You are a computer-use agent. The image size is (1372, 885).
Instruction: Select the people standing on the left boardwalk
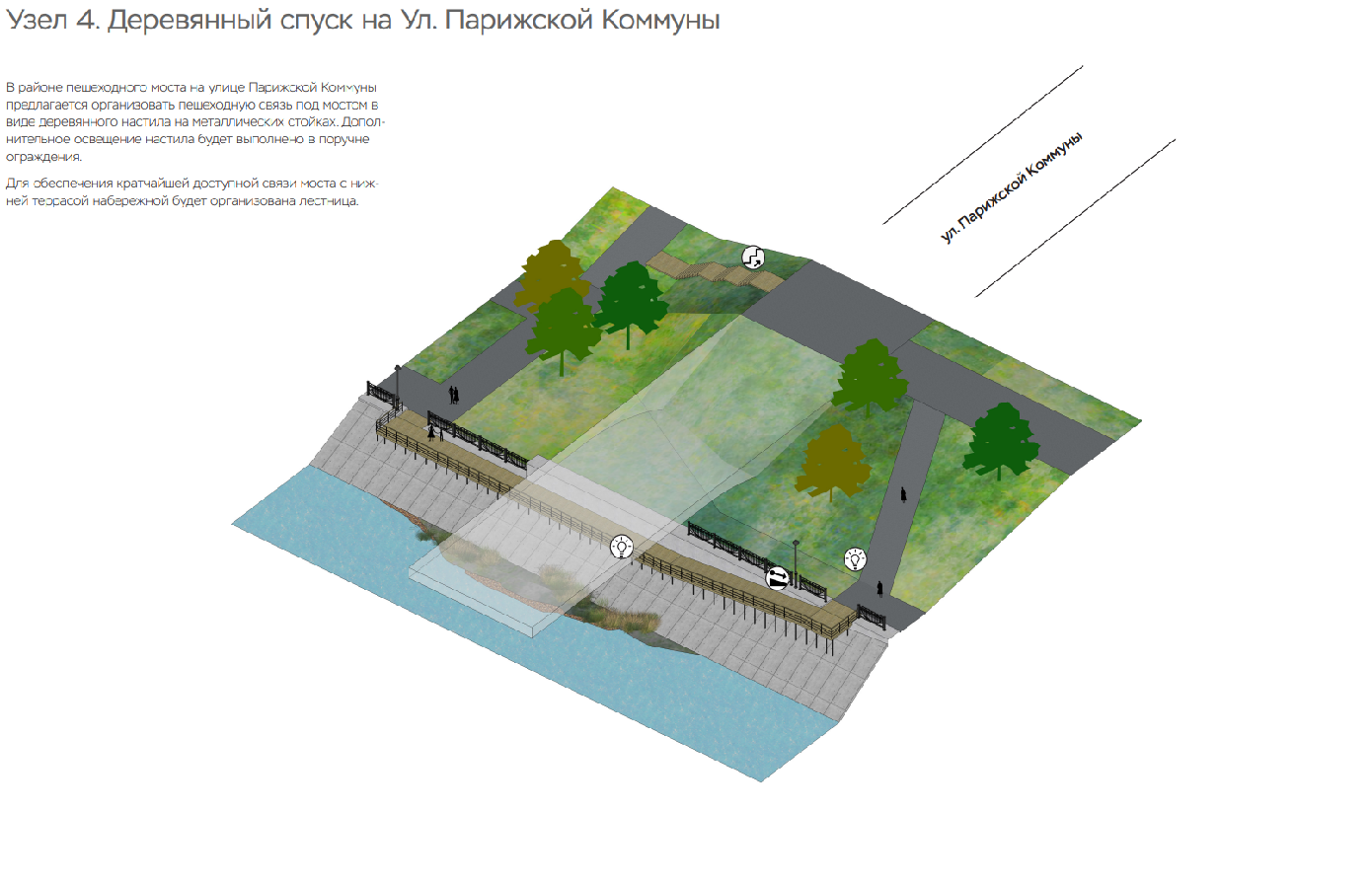coord(431,432)
